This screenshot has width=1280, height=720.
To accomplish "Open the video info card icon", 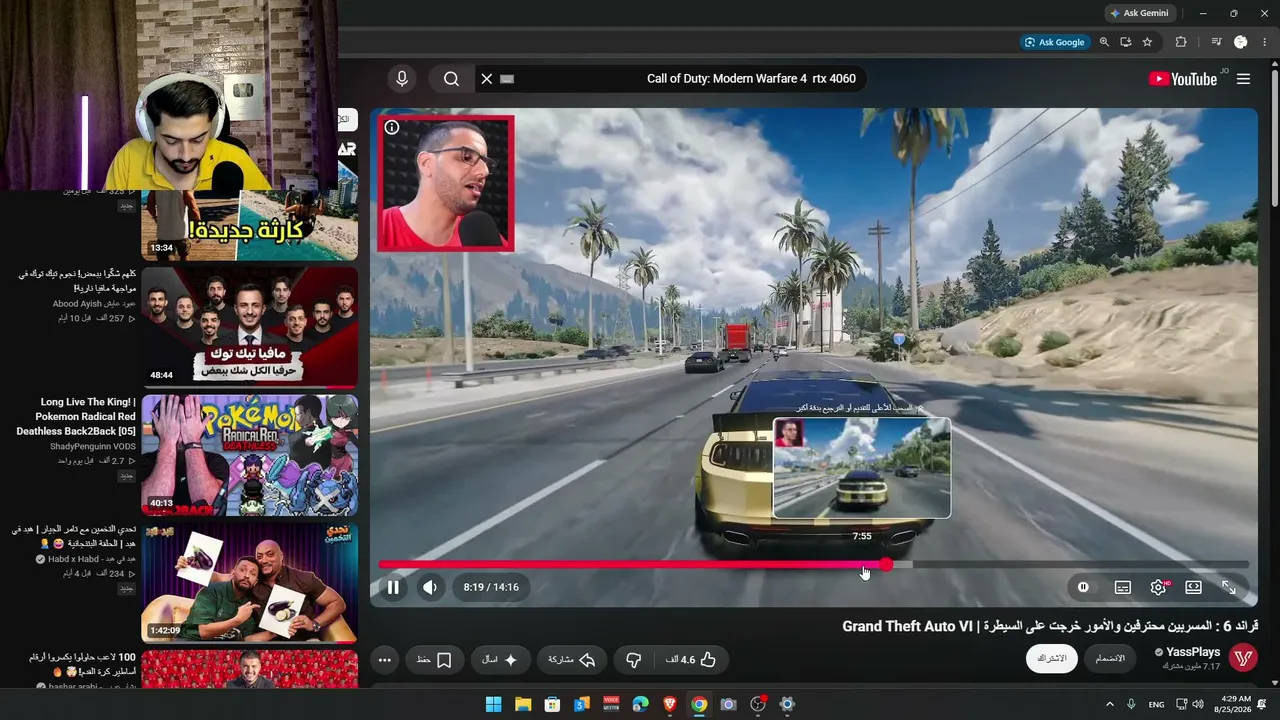I will point(392,128).
